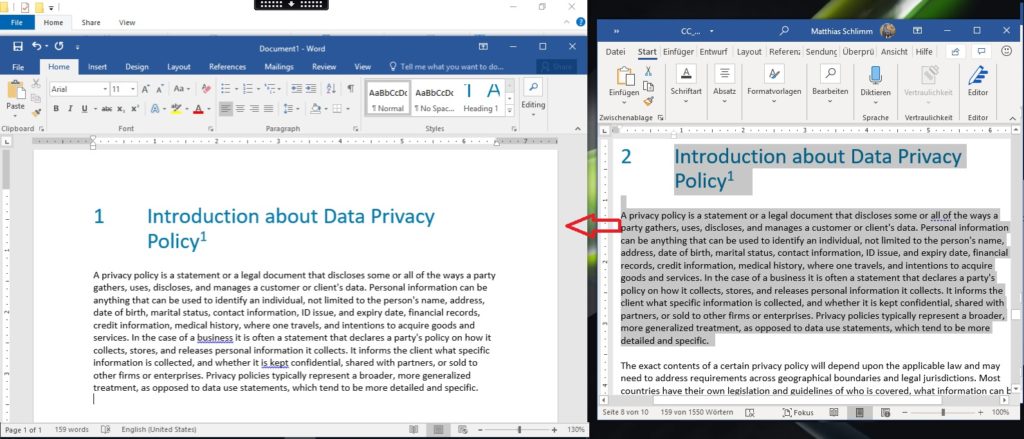Open the Insert tab in Document1
The height and width of the screenshot is (439, 1024).
pyautogui.click(x=97, y=67)
